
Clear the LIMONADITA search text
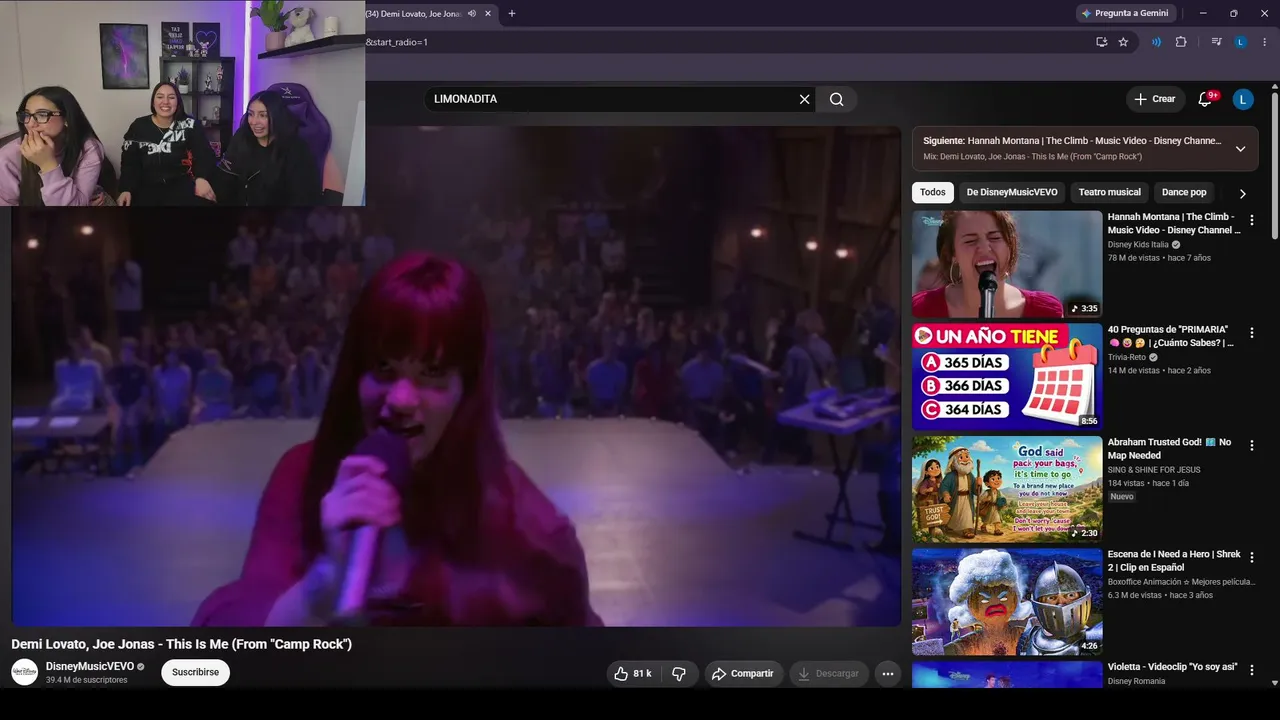click(x=804, y=99)
